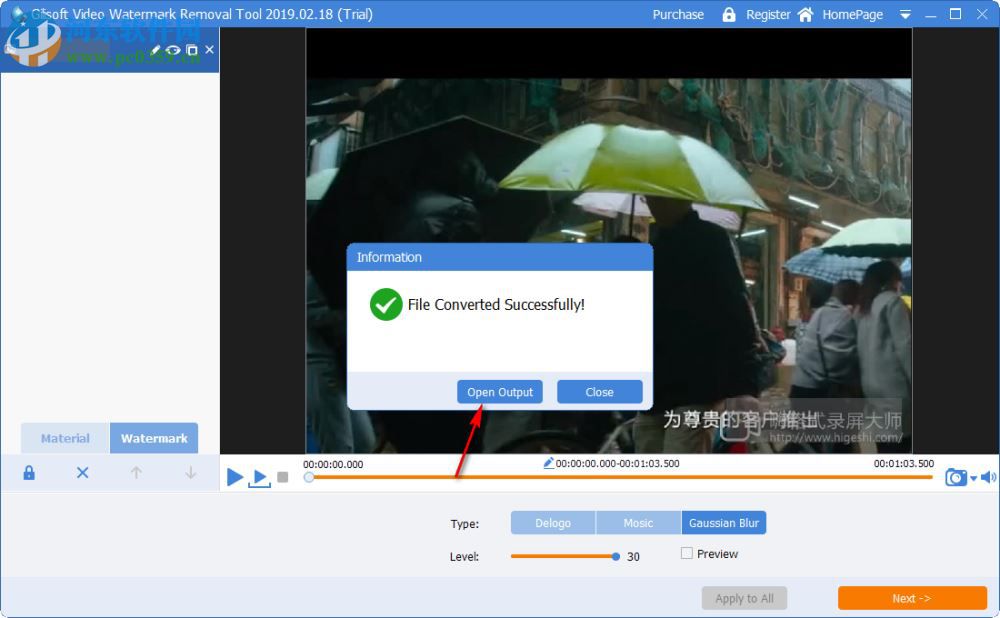Take a snapshot with the camera icon

click(958, 477)
